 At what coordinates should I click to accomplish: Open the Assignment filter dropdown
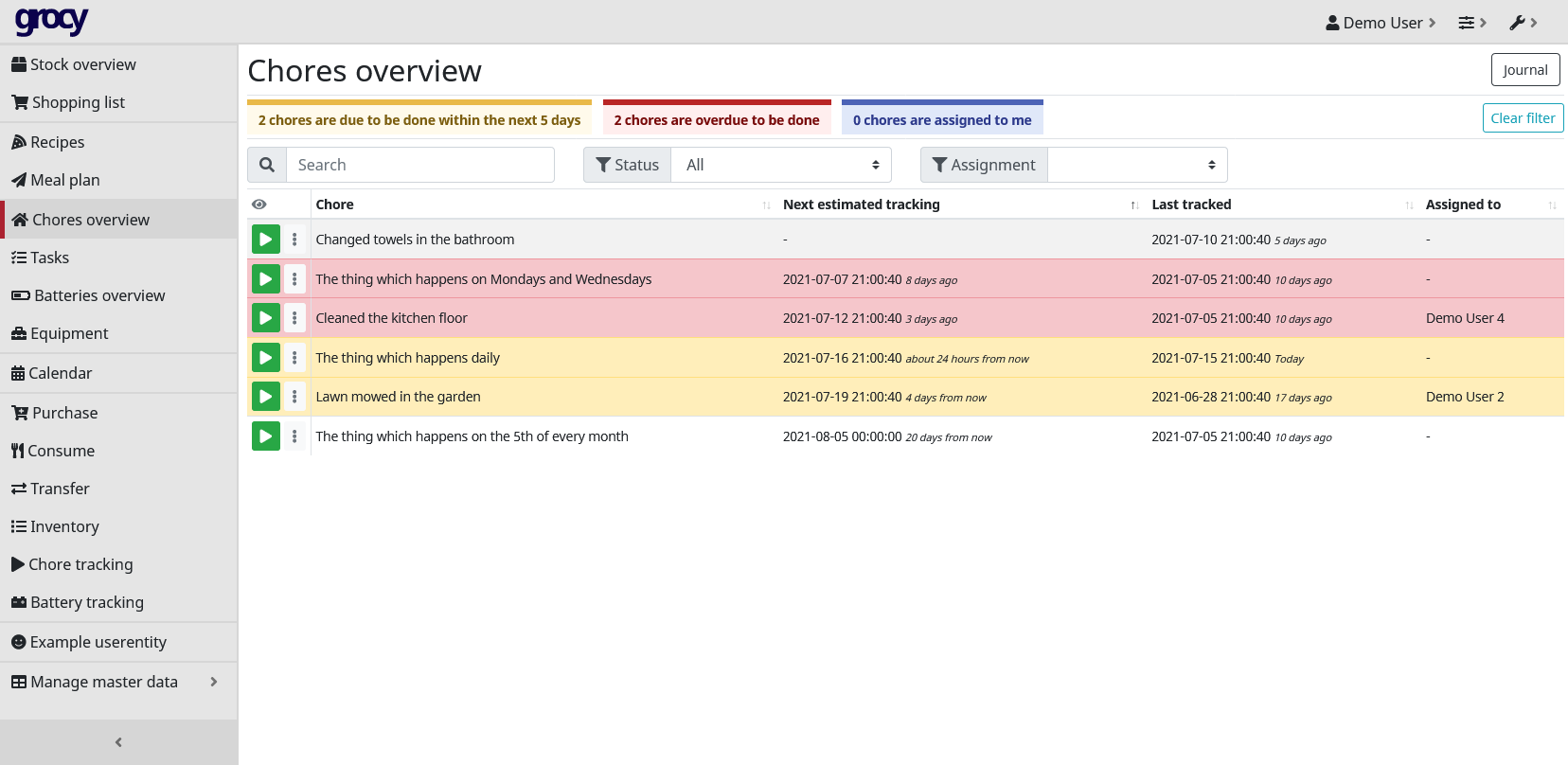pyautogui.click(x=1137, y=165)
